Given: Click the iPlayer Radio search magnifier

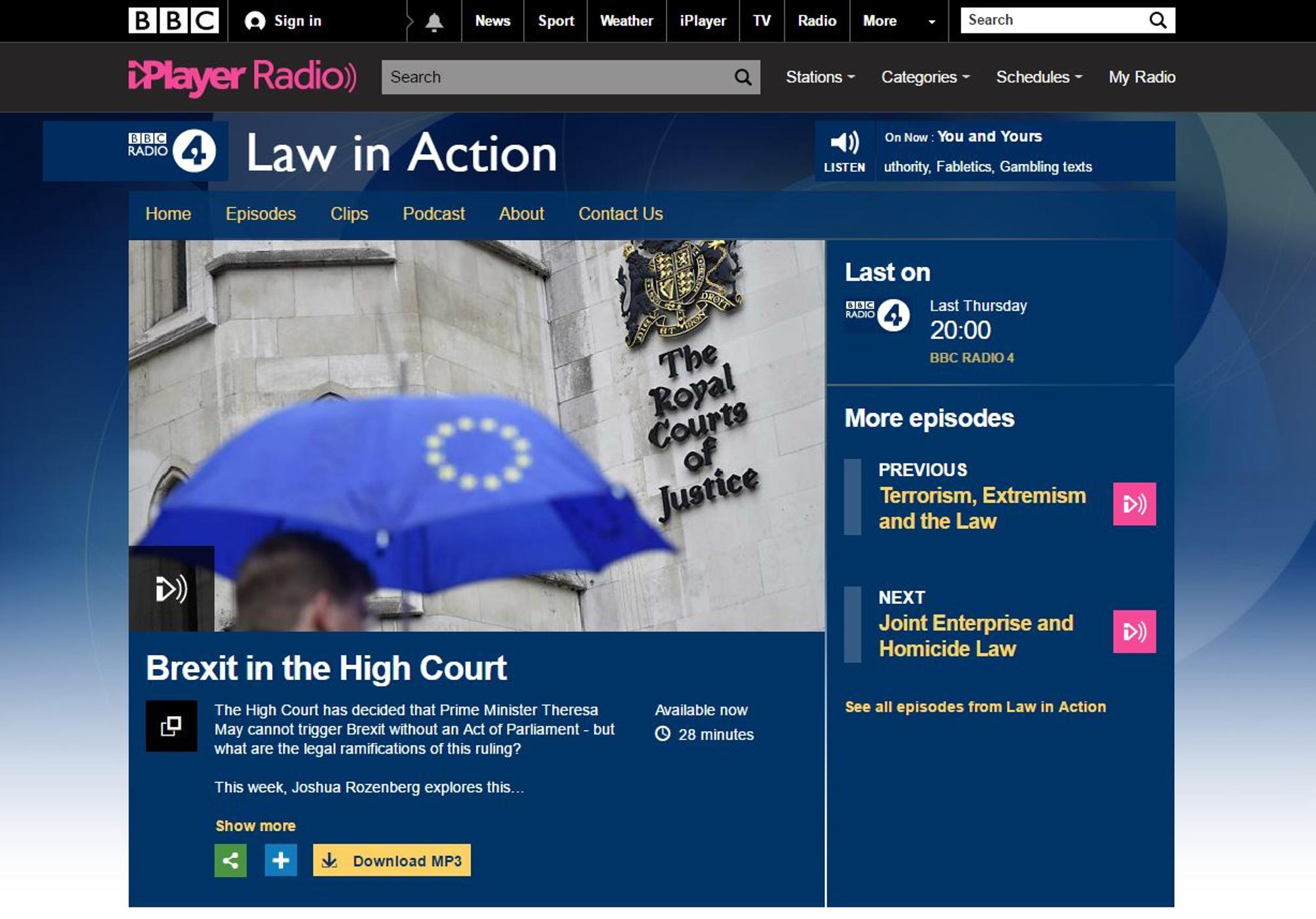Looking at the screenshot, I should pos(743,77).
